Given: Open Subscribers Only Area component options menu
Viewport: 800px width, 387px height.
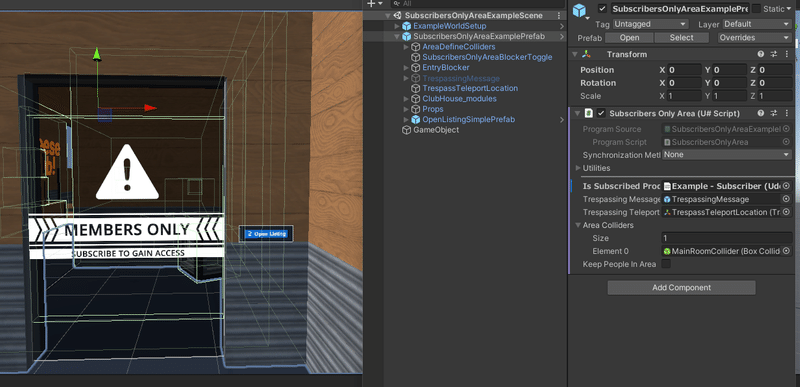Looking at the screenshot, I should point(786,113).
